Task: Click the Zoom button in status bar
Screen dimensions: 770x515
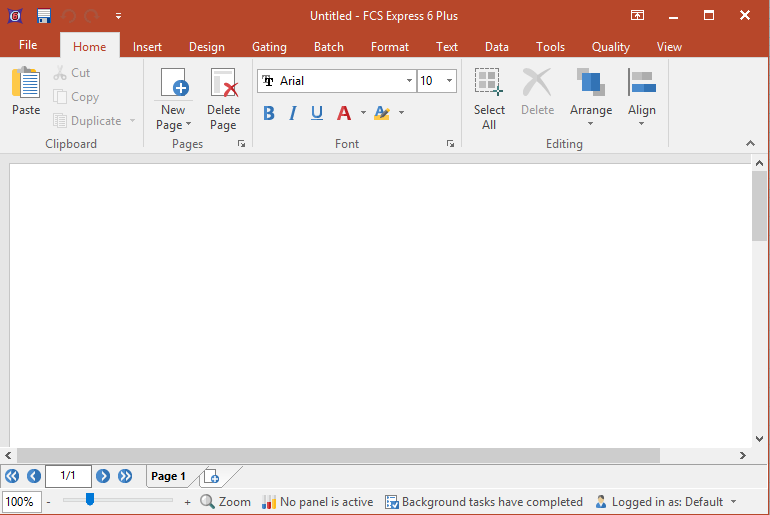Action: tap(226, 502)
